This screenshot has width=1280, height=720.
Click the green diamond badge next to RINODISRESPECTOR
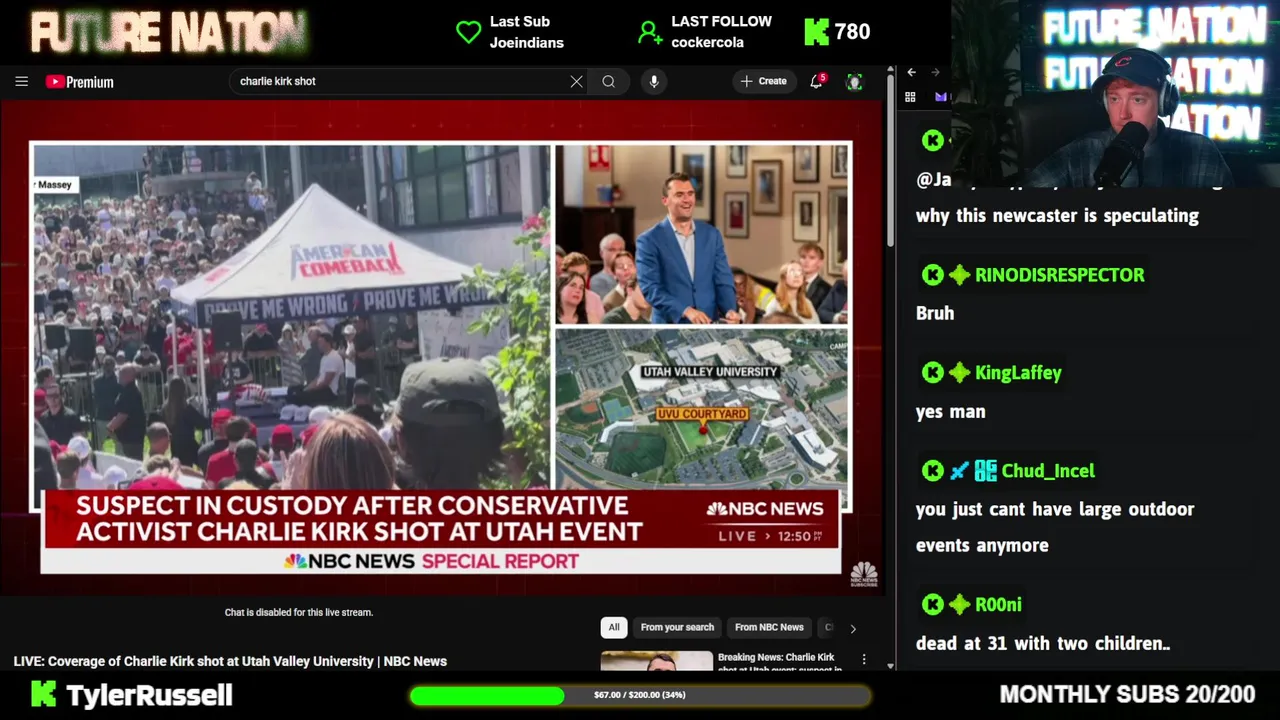point(959,275)
